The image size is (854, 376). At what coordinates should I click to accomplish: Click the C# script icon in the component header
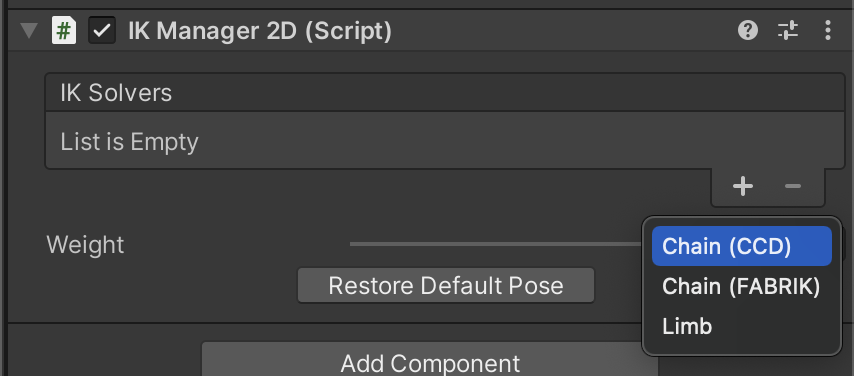click(63, 31)
